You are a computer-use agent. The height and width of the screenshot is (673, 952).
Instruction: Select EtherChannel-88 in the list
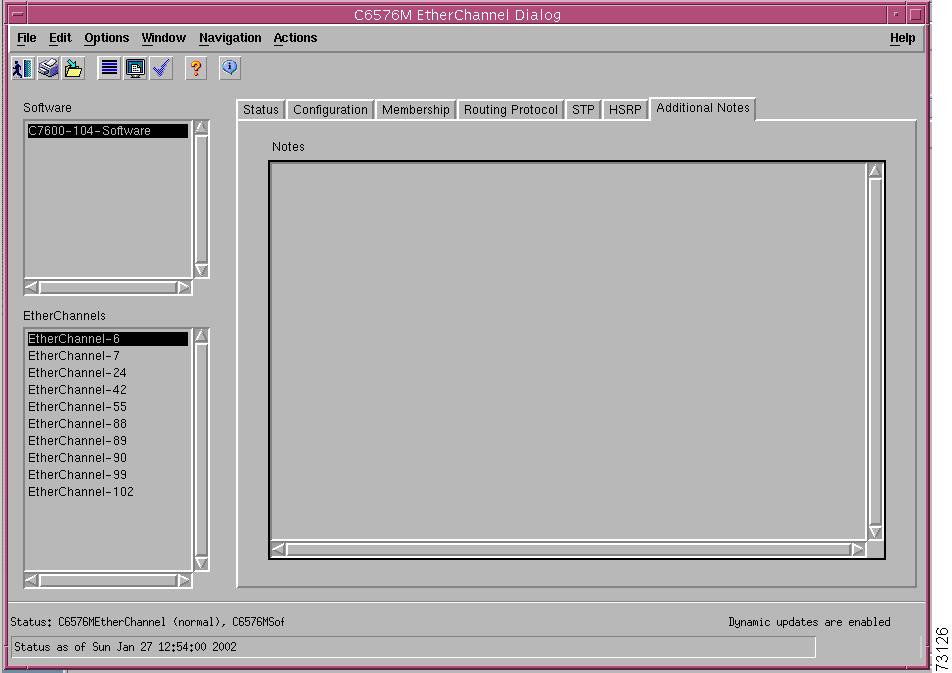tap(107, 424)
